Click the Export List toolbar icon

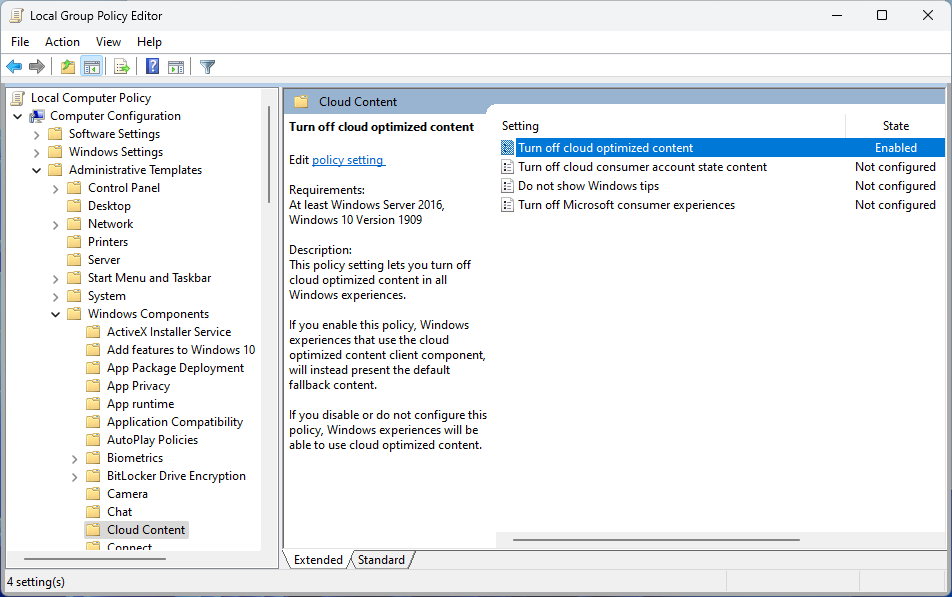coord(120,66)
